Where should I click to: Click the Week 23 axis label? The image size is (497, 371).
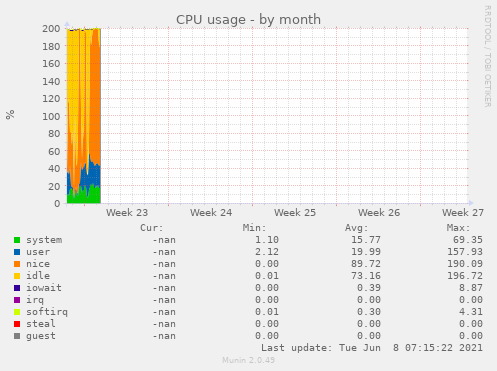[x=127, y=213]
